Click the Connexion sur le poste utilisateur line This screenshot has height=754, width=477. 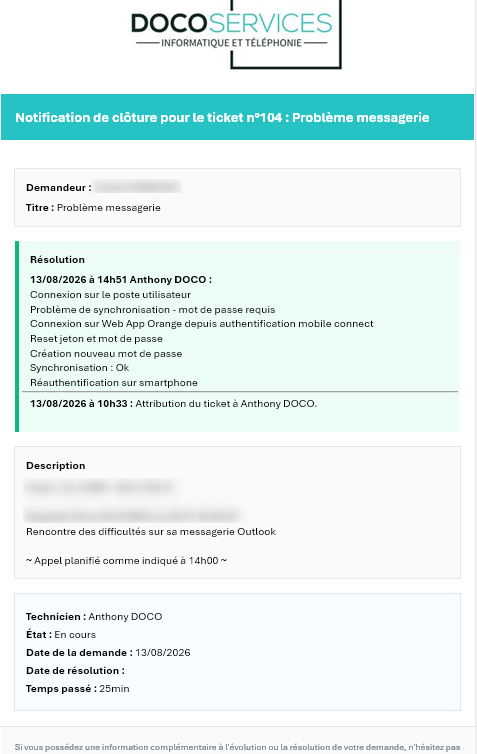pyautogui.click(x=111, y=295)
